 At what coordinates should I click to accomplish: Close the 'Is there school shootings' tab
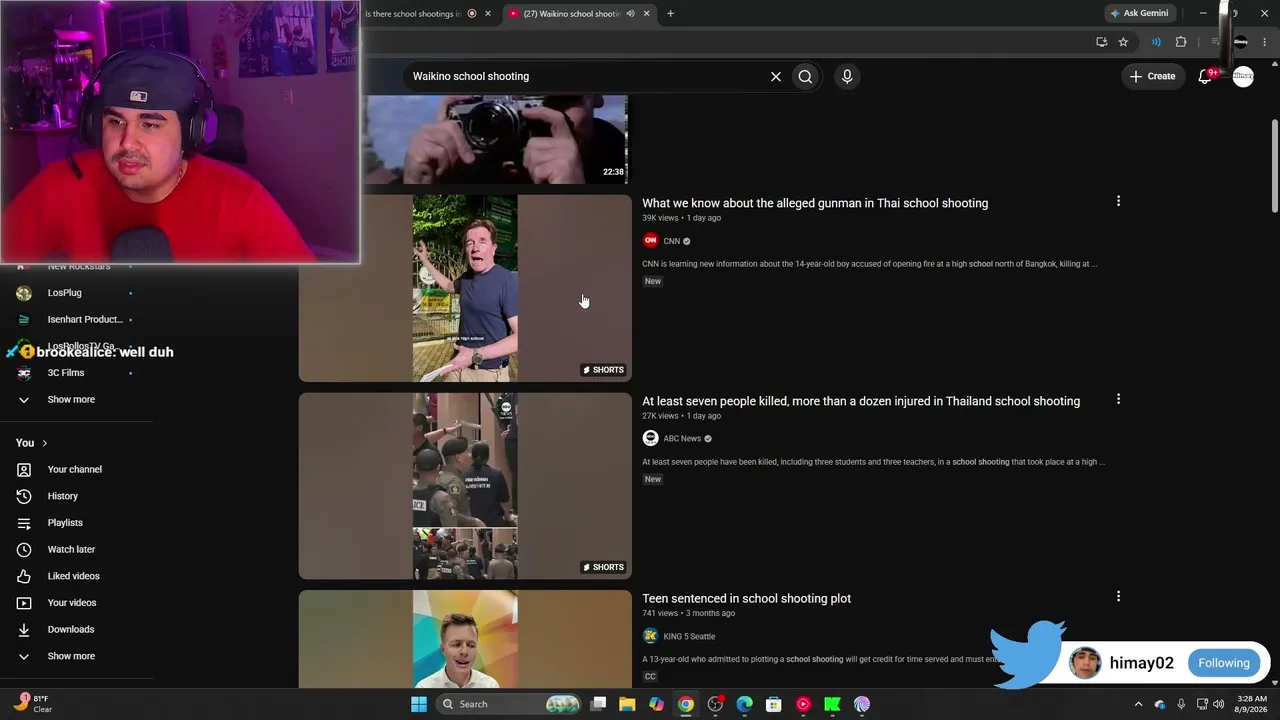(x=488, y=13)
